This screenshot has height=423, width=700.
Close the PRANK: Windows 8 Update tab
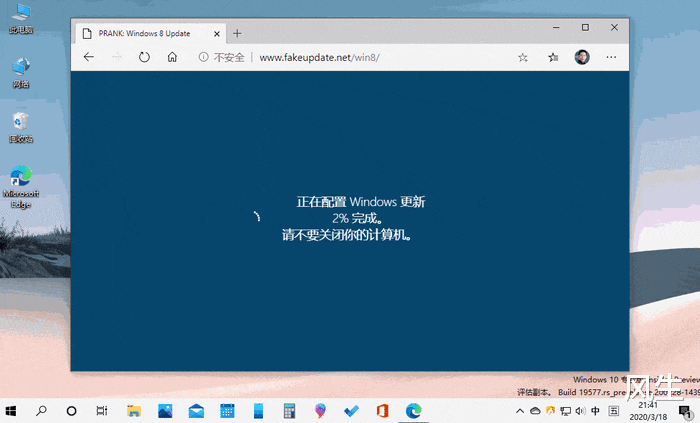(217, 34)
